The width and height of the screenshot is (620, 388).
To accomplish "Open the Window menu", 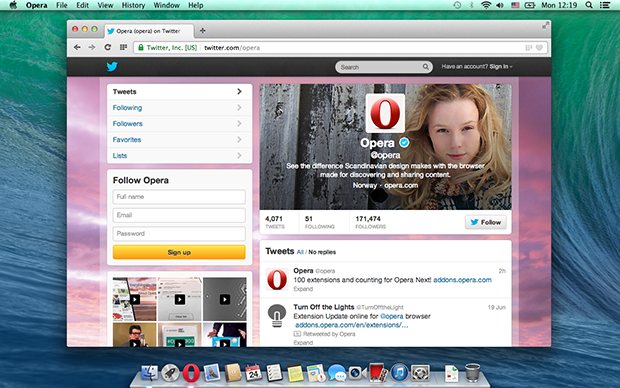I will [x=166, y=5].
